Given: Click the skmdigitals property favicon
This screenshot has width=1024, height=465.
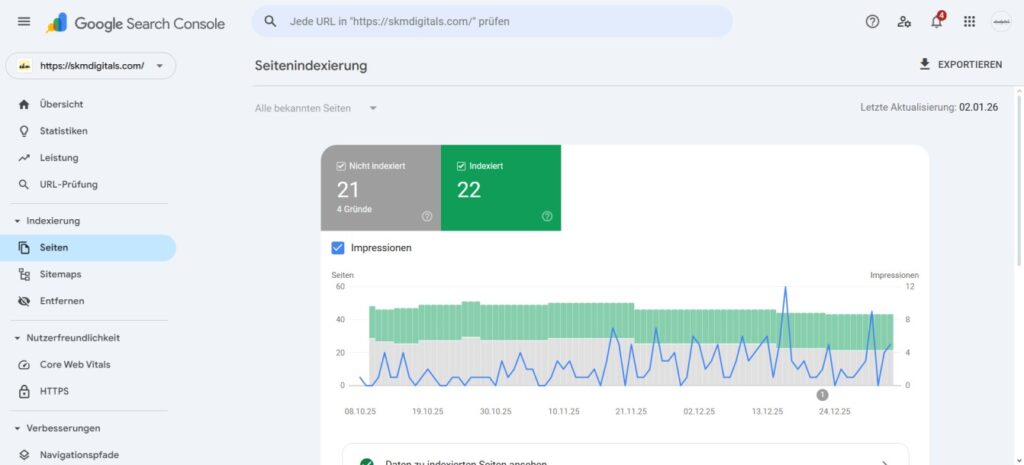Looking at the screenshot, I should [x=24, y=66].
